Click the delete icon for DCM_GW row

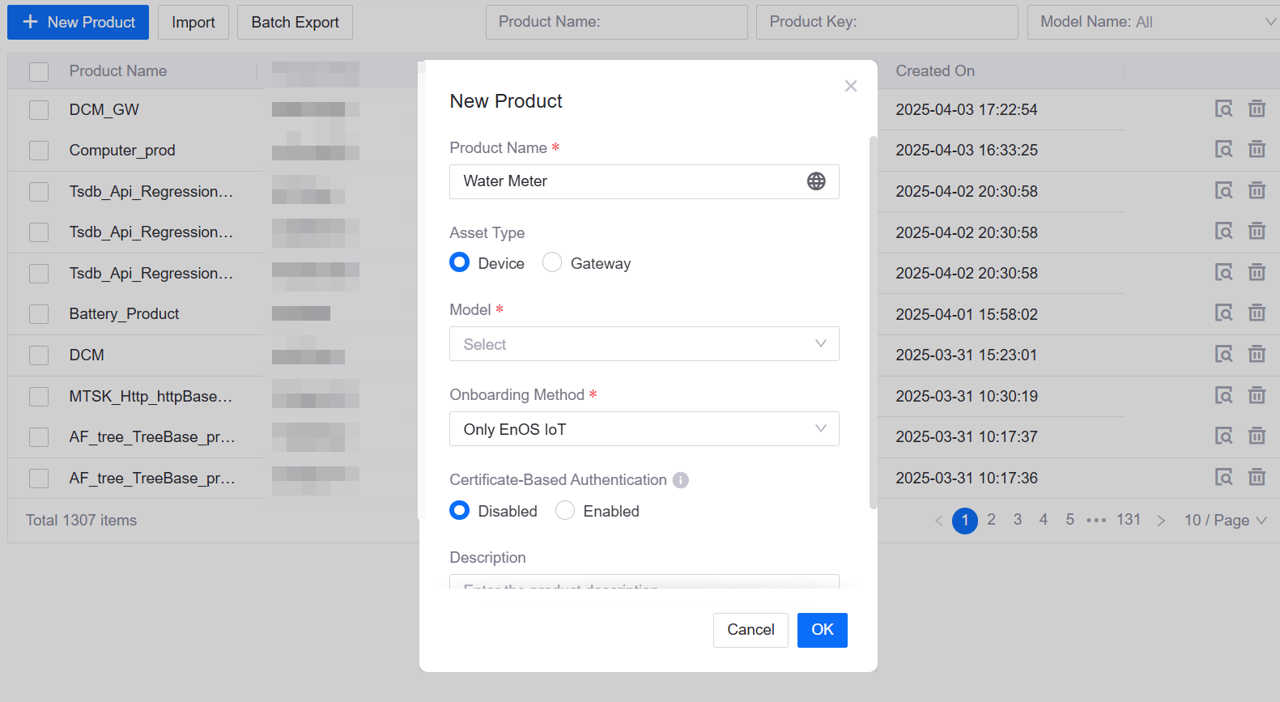[x=1257, y=109]
